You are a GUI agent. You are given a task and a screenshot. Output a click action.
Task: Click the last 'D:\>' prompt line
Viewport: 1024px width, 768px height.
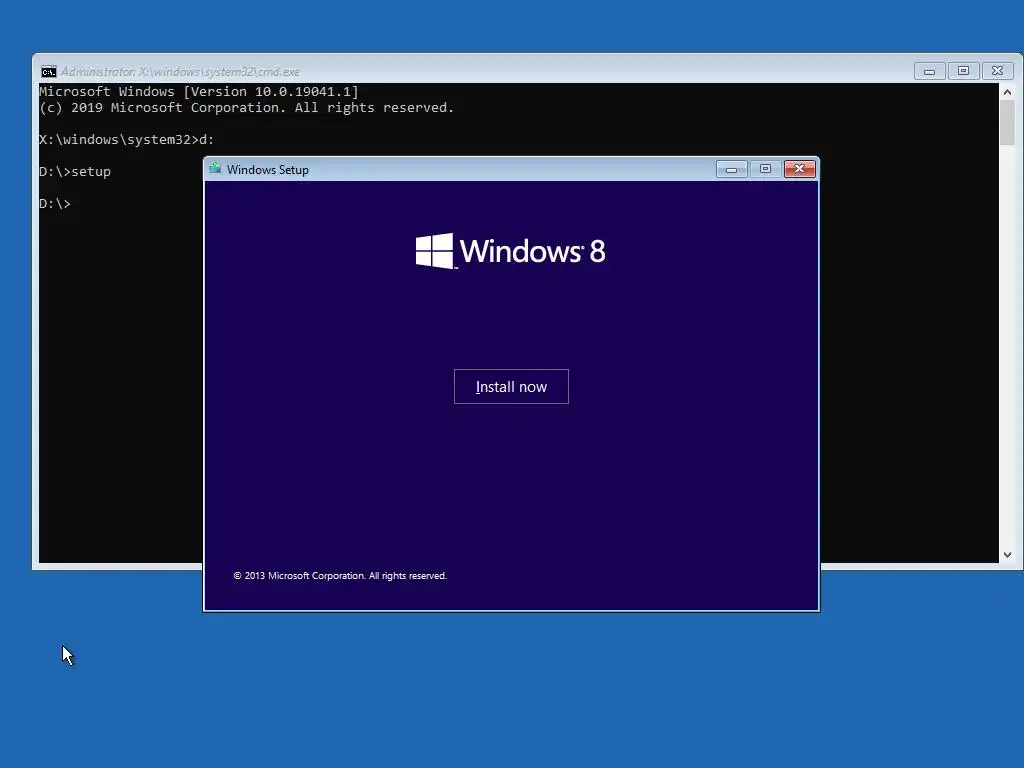[55, 204]
